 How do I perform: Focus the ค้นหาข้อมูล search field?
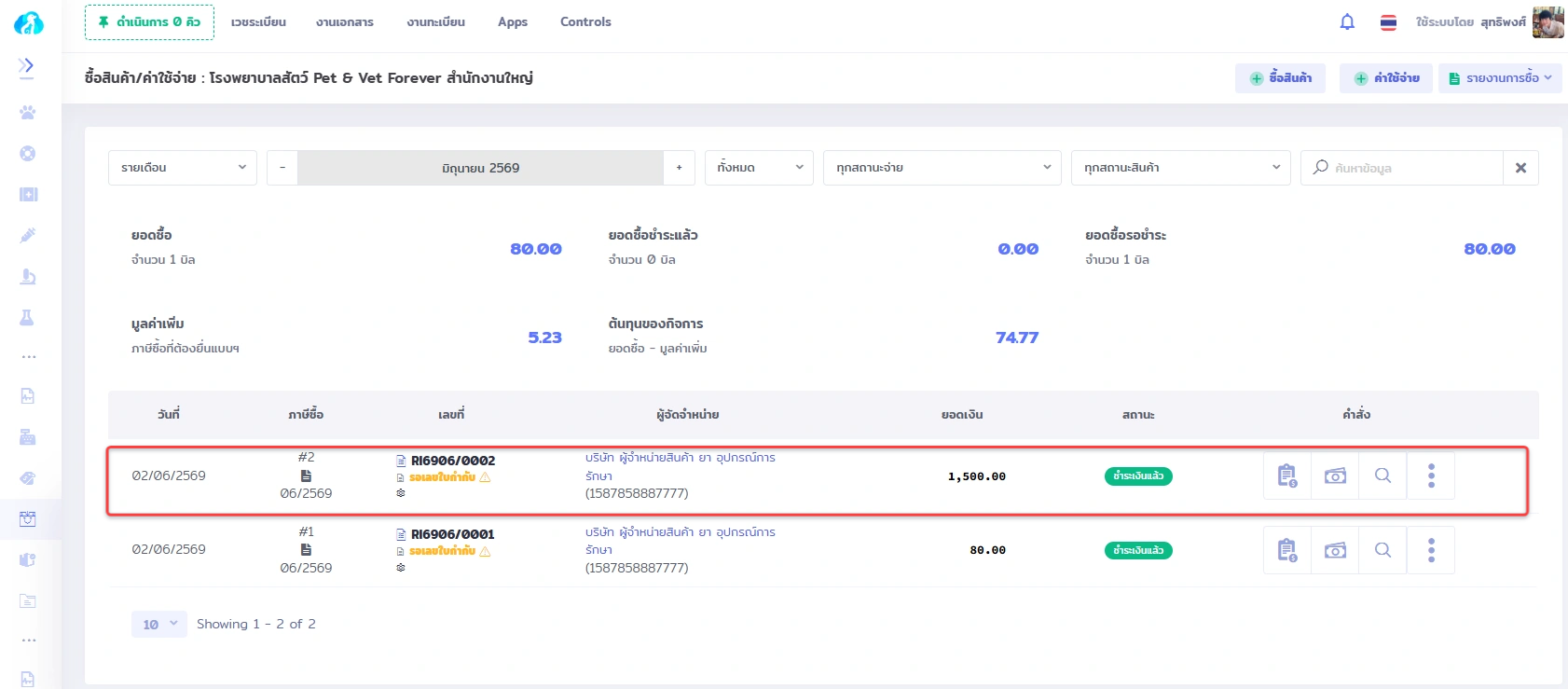coord(1402,168)
